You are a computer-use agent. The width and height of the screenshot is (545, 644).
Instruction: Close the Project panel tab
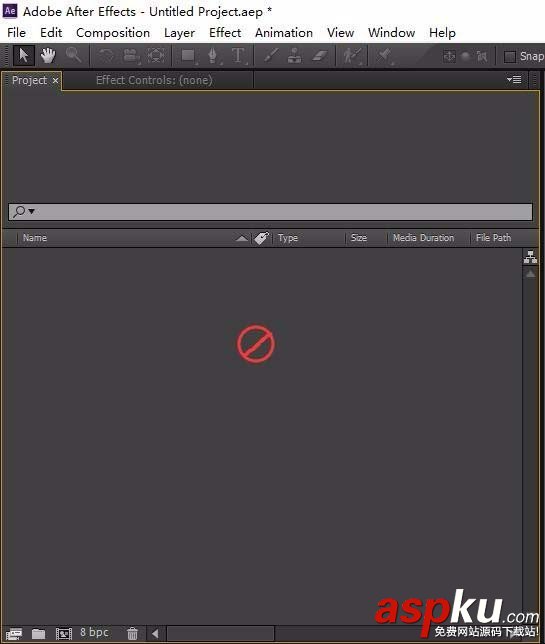[x=55, y=80]
